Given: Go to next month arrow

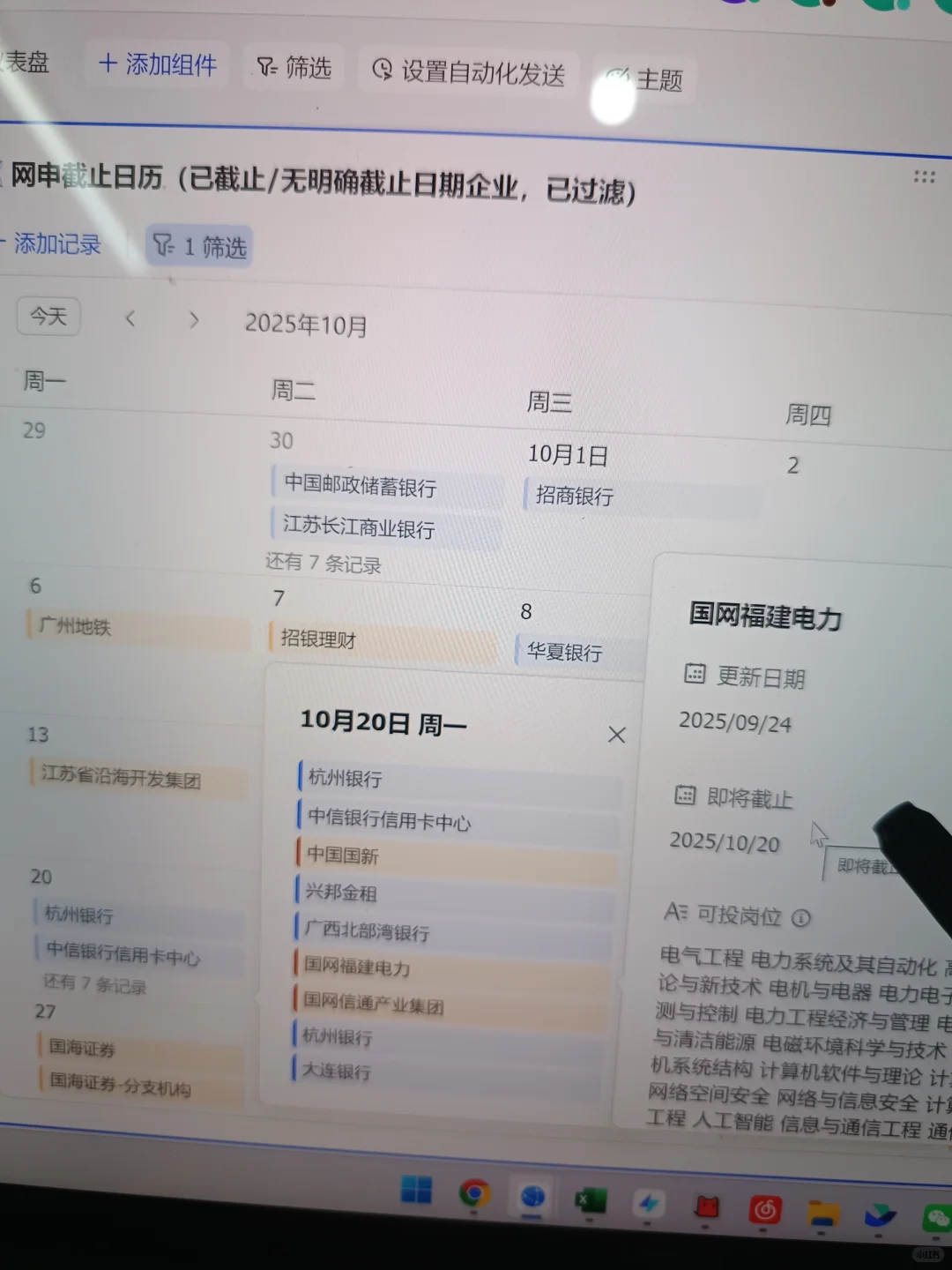Looking at the screenshot, I should pyautogui.click(x=193, y=320).
